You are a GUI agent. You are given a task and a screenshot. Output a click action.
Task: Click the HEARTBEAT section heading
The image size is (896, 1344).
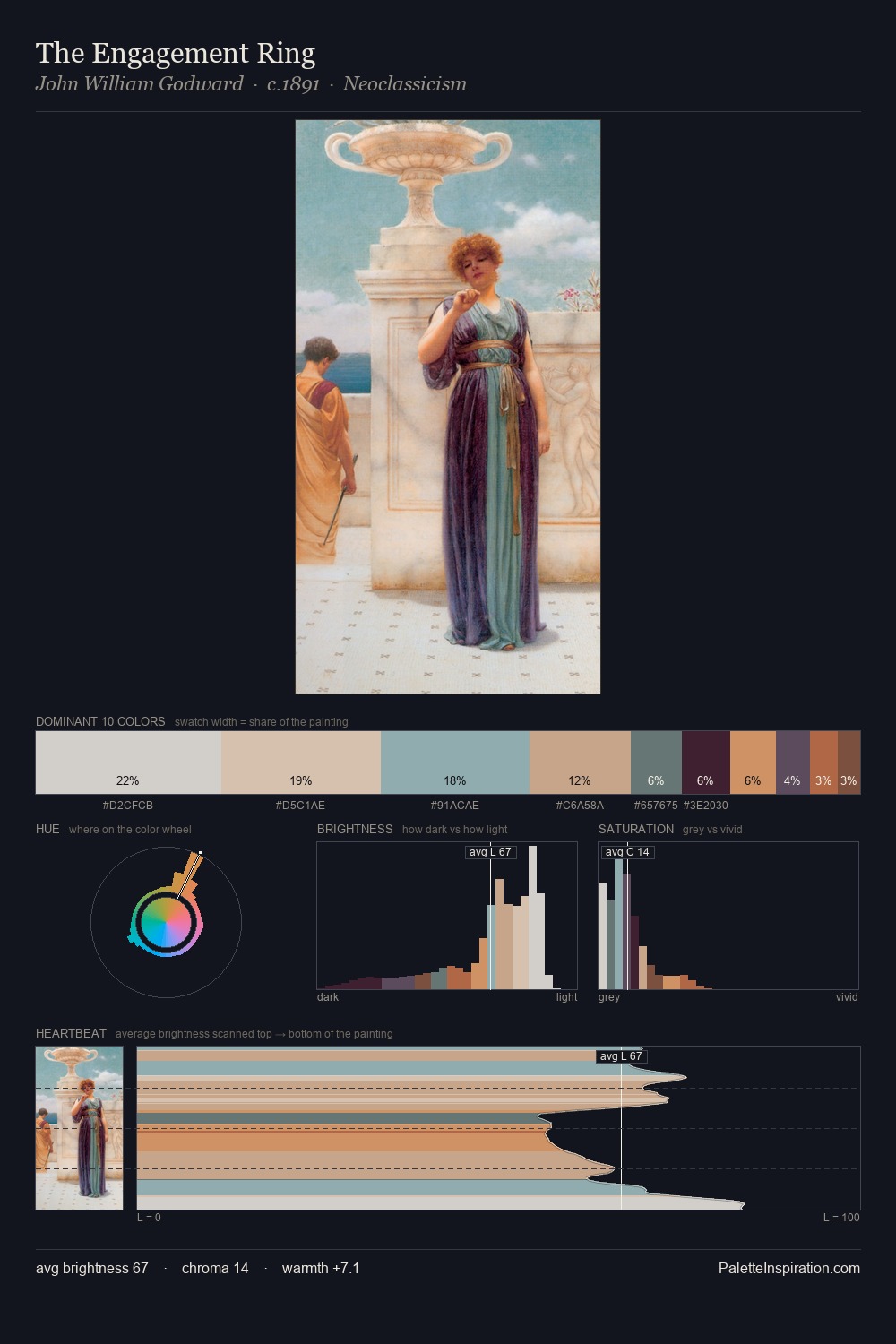click(71, 1033)
